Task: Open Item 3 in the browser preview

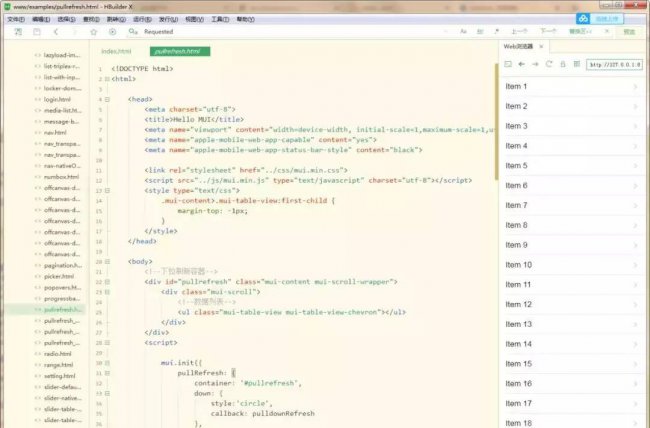Action: tap(572, 126)
